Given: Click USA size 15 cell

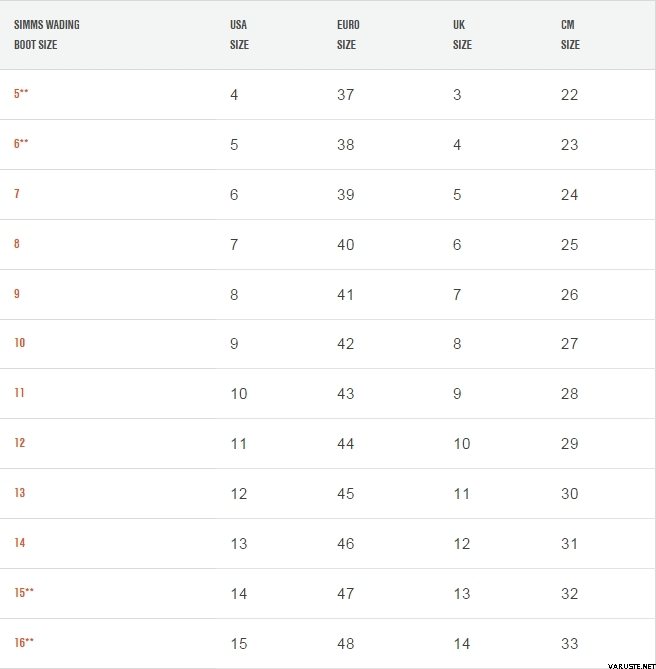Looking at the screenshot, I should tap(239, 643).
